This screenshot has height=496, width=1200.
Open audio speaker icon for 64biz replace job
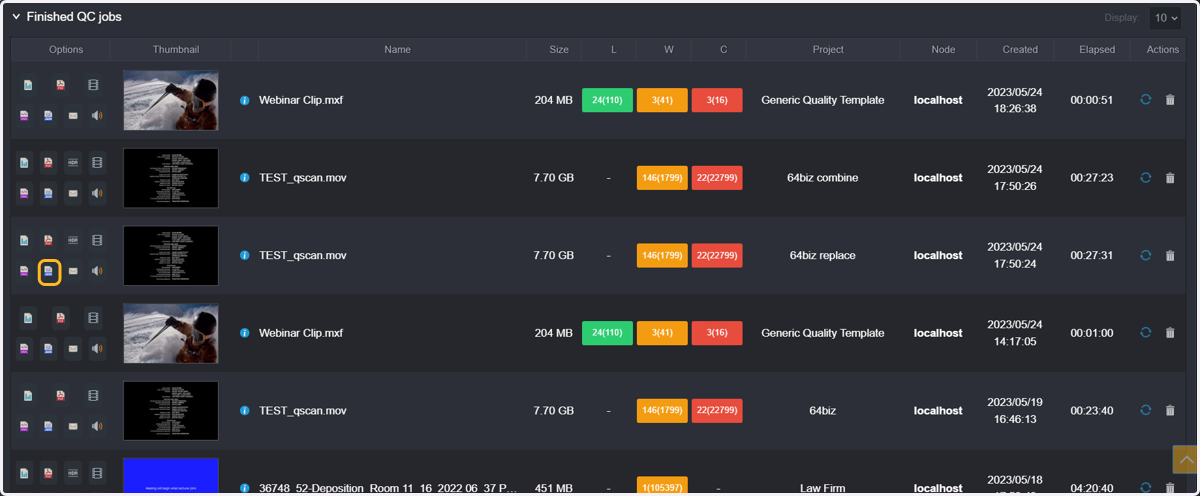[x=97, y=271]
